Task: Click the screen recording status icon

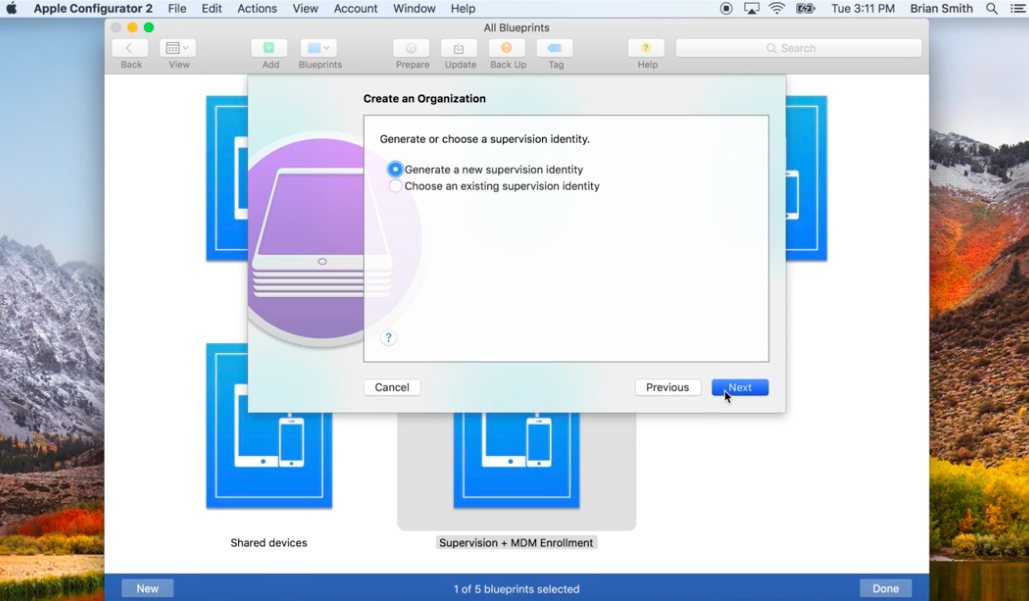Action: (x=726, y=9)
